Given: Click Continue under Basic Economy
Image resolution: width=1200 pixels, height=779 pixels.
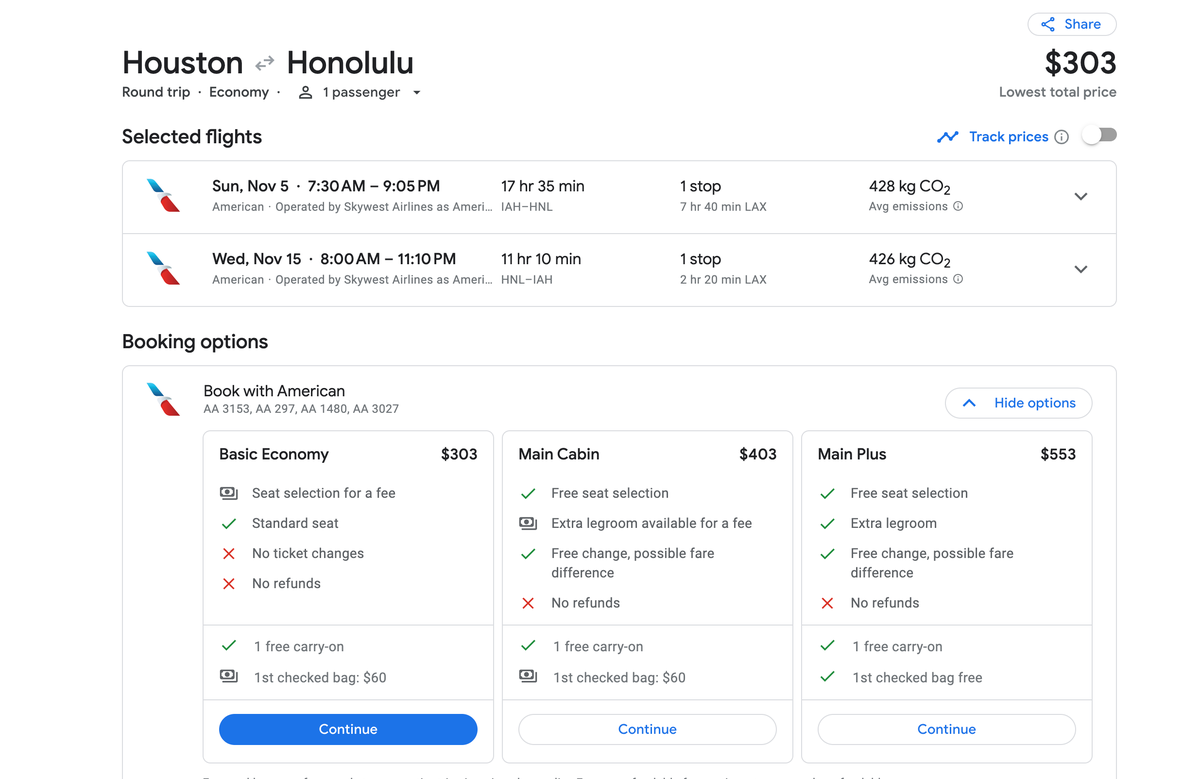Looking at the screenshot, I should [347, 729].
